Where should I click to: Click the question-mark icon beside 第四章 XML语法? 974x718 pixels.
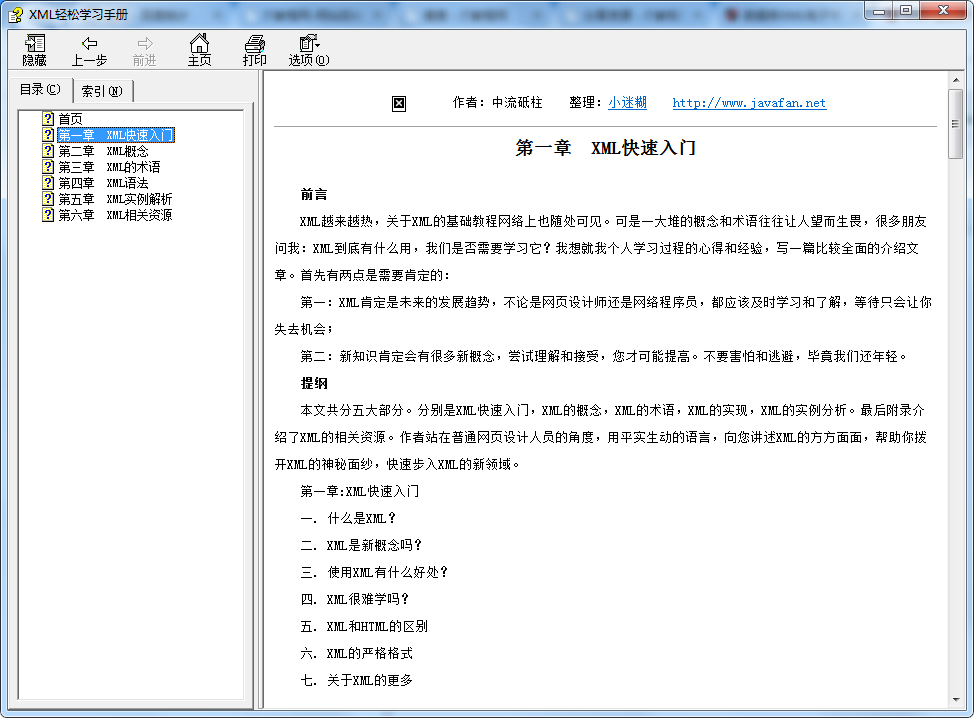[48, 182]
